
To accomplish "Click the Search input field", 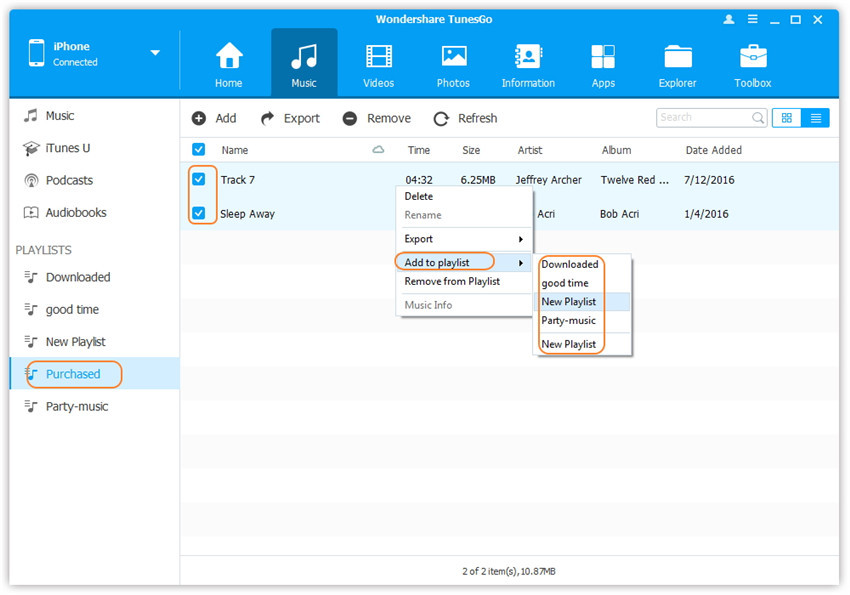I will tap(705, 118).
